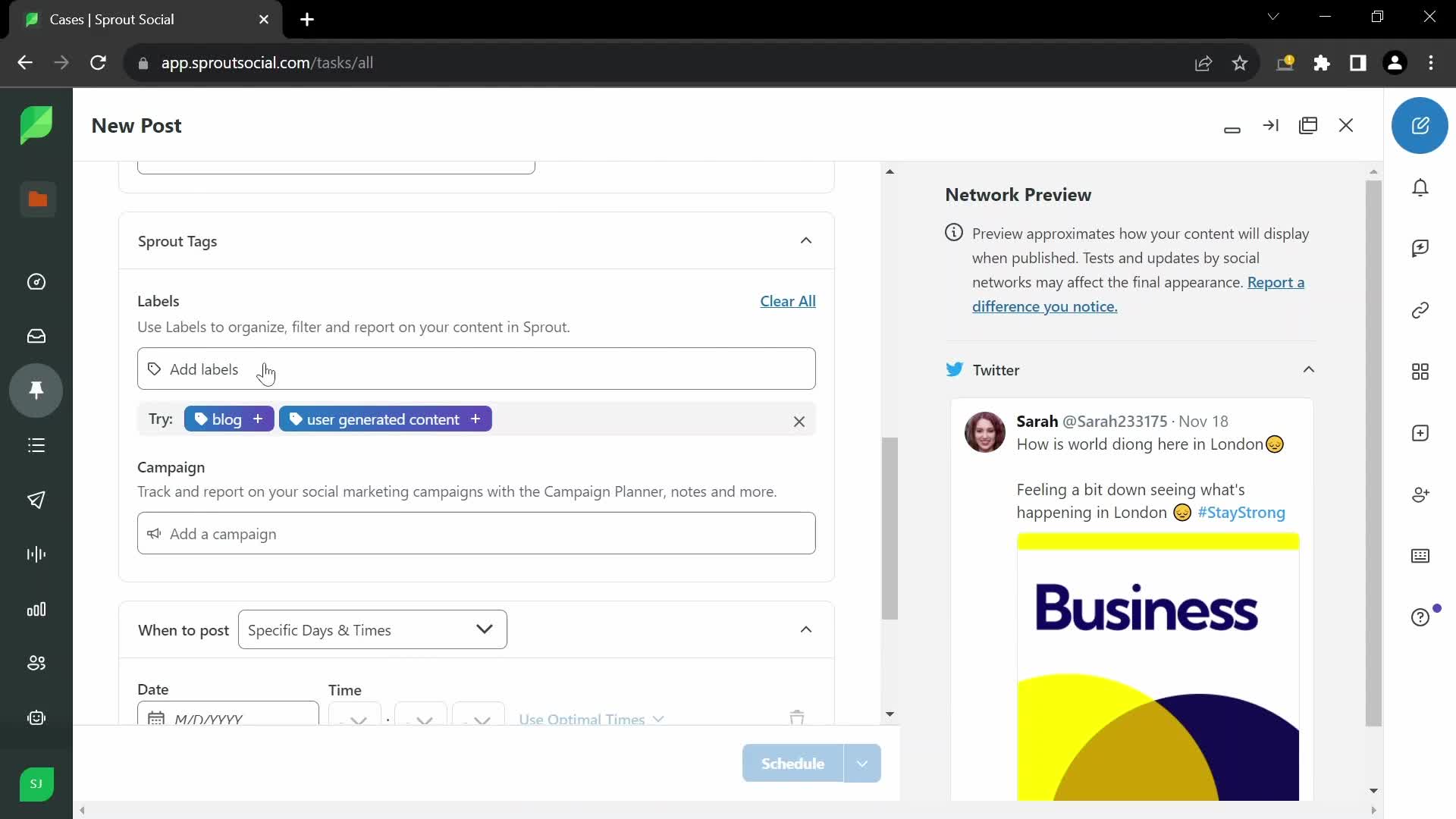The height and width of the screenshot is (819, 1456).
Task: Click the tasks/pin icon in sidebar
Action: [37, 390]
